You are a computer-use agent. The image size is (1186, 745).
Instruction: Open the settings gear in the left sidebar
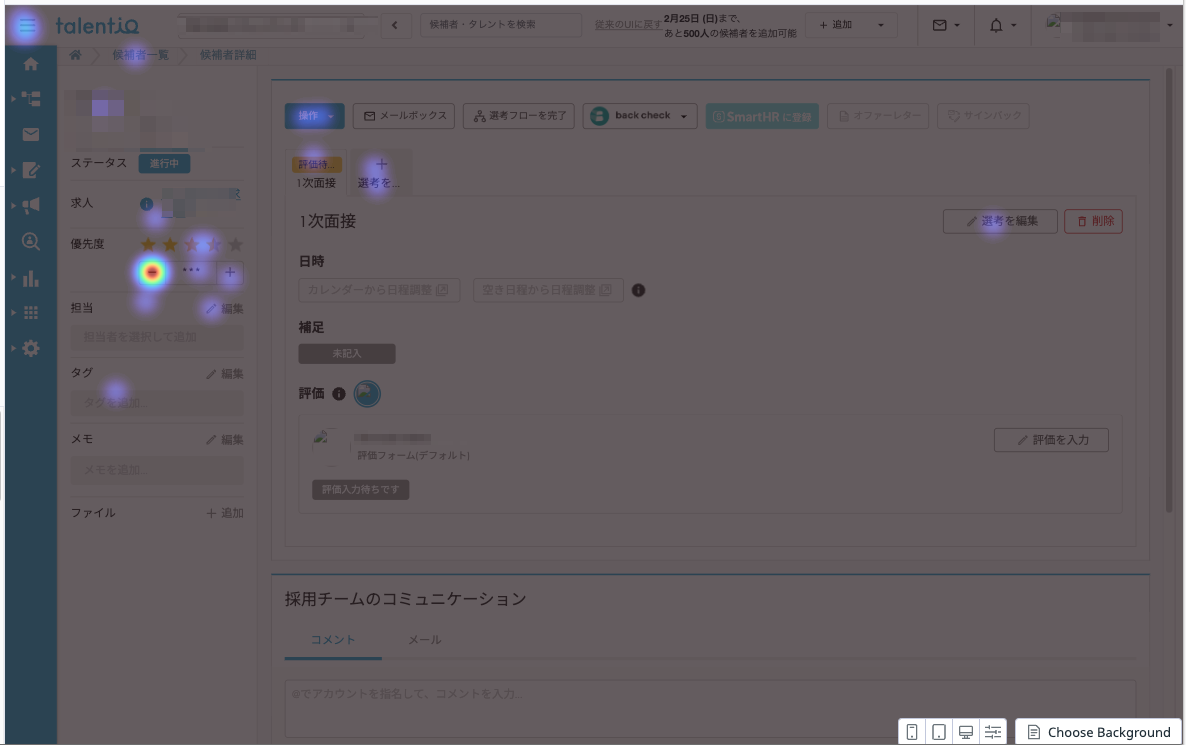[x=31, y=349]
